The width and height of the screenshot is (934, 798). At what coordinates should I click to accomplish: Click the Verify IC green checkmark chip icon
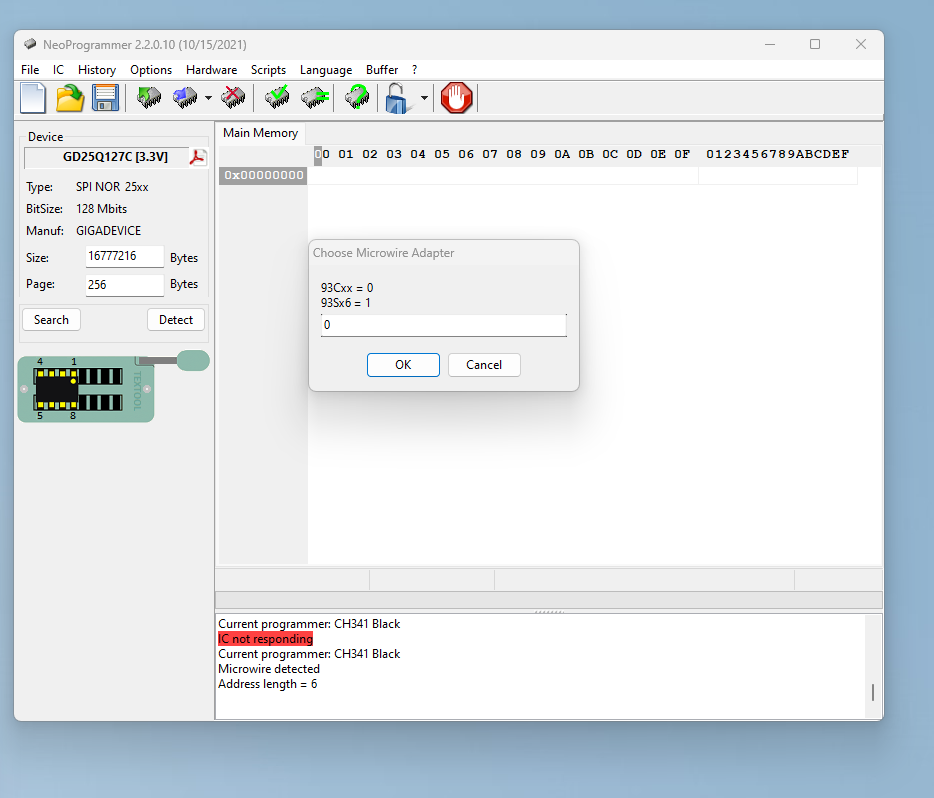(278, 97)
